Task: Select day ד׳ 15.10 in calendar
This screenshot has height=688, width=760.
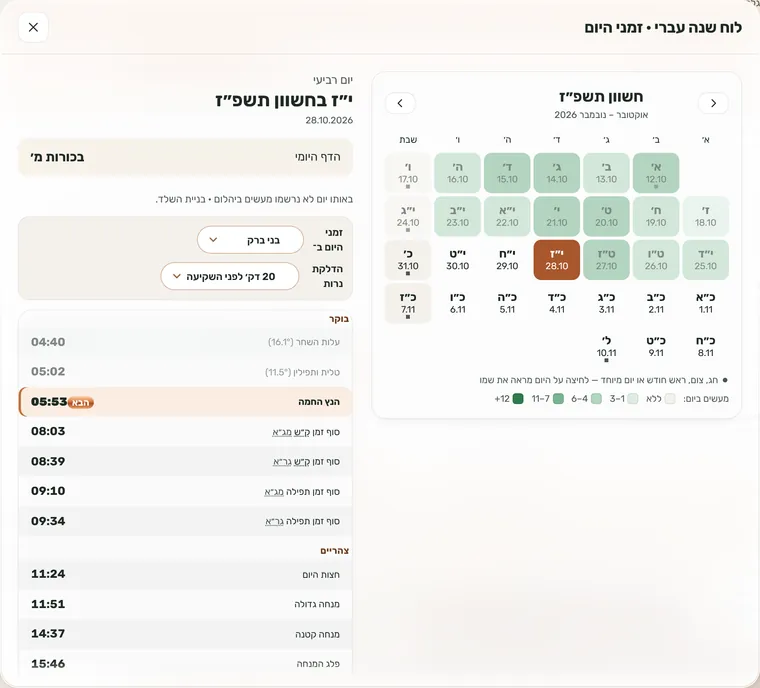Action: point(507,173)
